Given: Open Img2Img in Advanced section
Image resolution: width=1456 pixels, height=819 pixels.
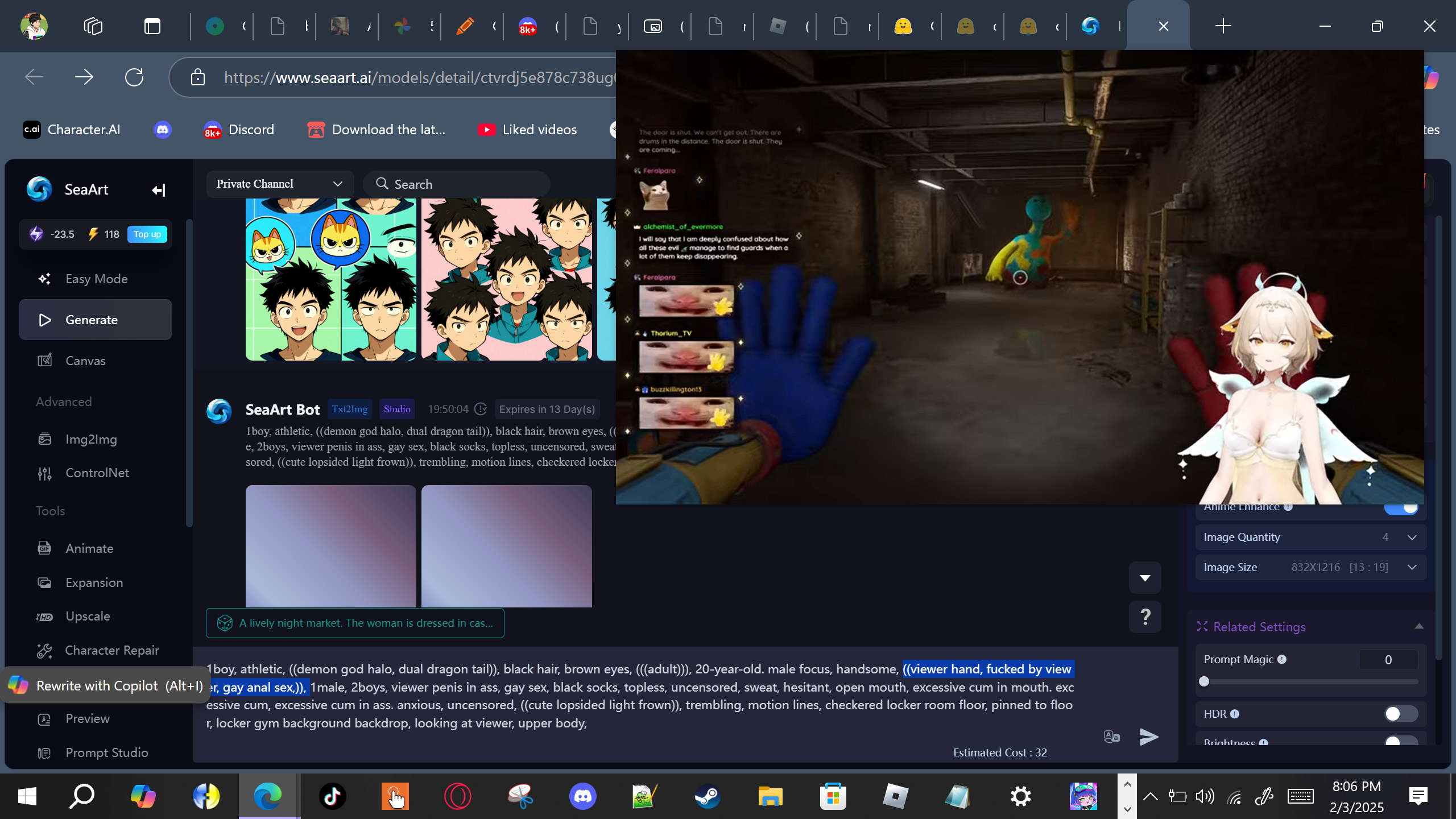Looking at the screenshot, I should tap(96, 439).
